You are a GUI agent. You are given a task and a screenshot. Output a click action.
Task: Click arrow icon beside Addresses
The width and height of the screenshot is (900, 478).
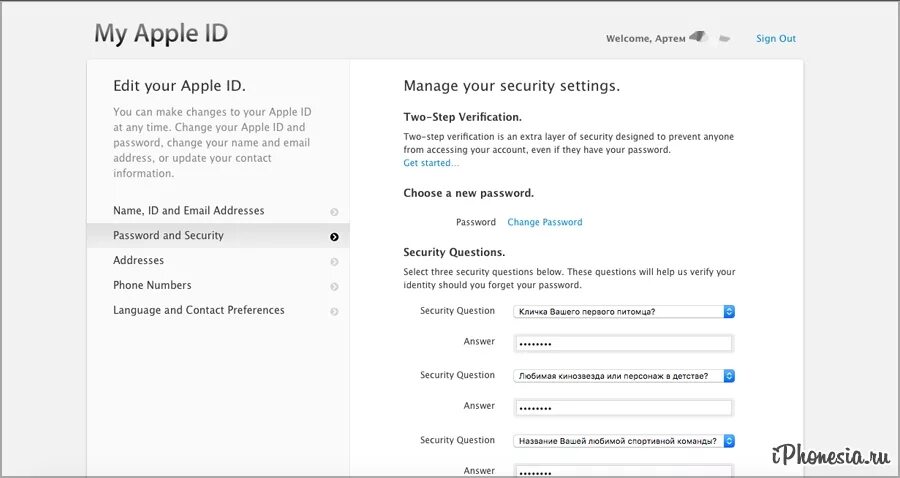(x=334, y=262)
